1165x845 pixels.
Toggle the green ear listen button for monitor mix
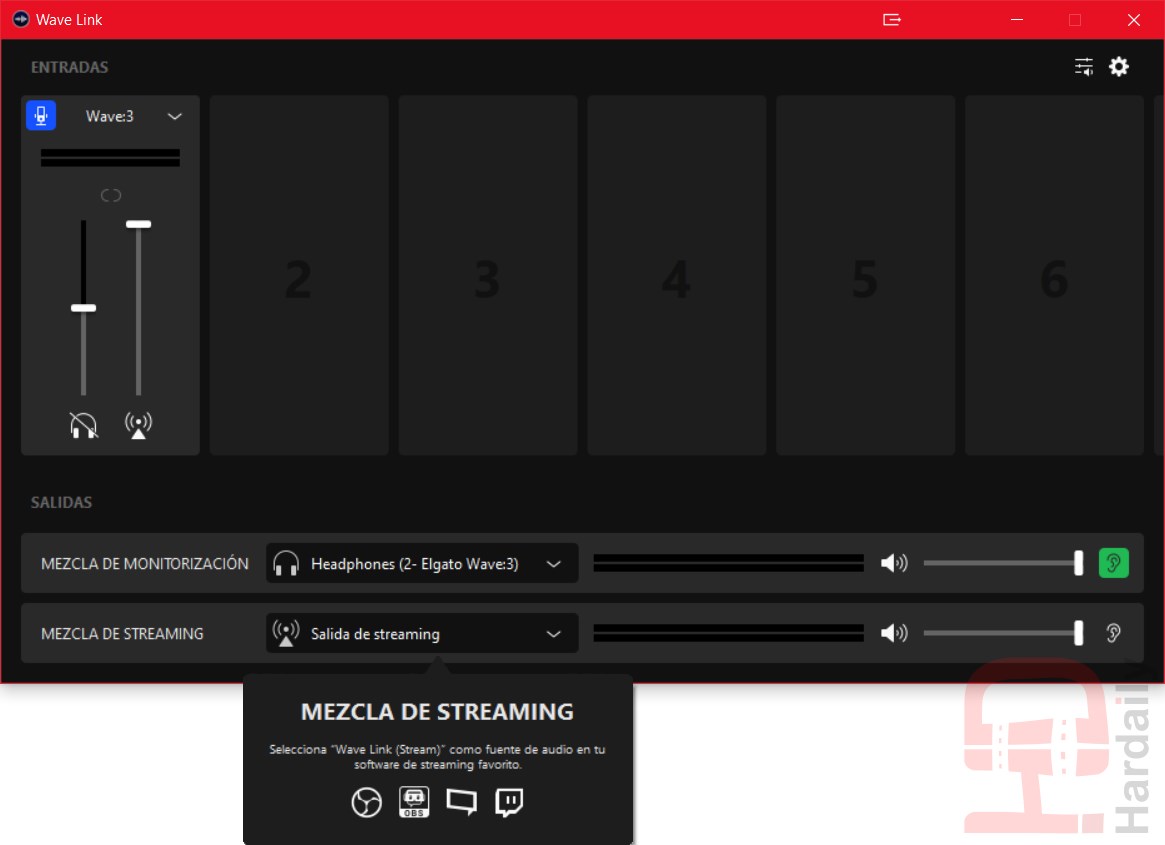coord(1113,563)
